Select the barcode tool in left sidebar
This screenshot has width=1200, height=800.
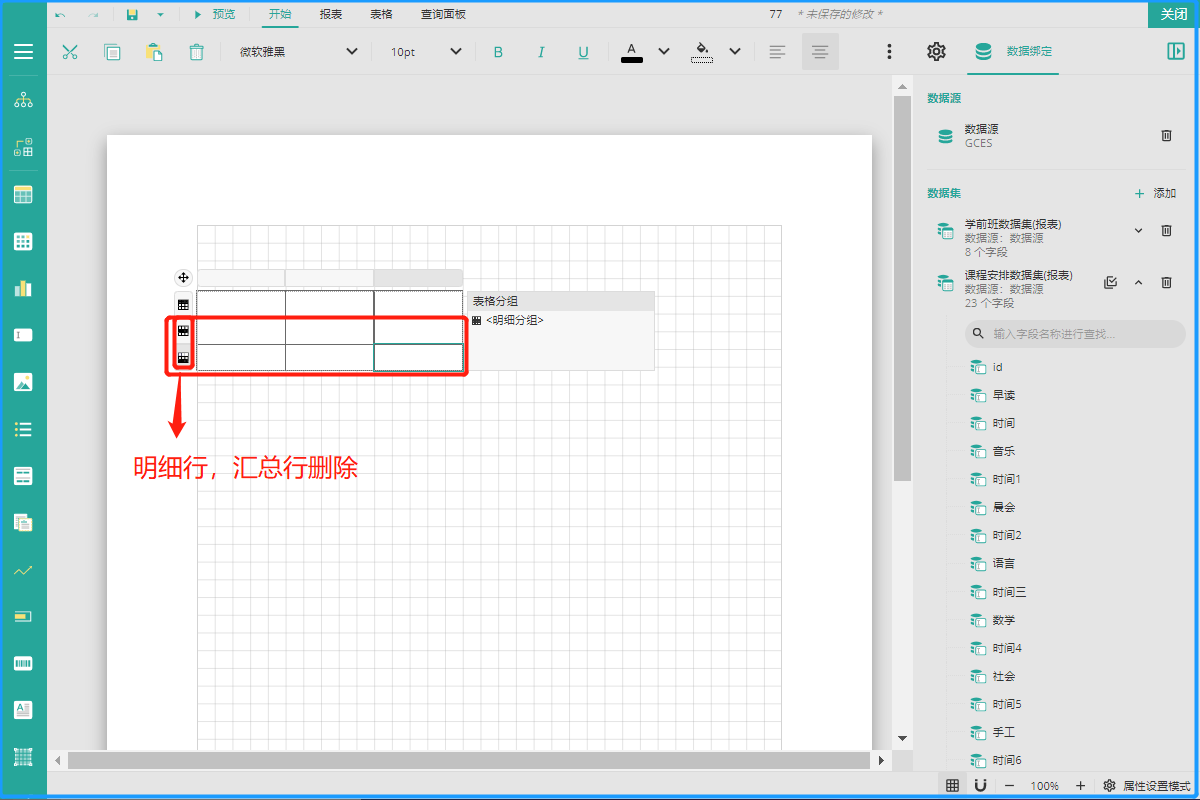pyautogui.click(x=23, y=663)
